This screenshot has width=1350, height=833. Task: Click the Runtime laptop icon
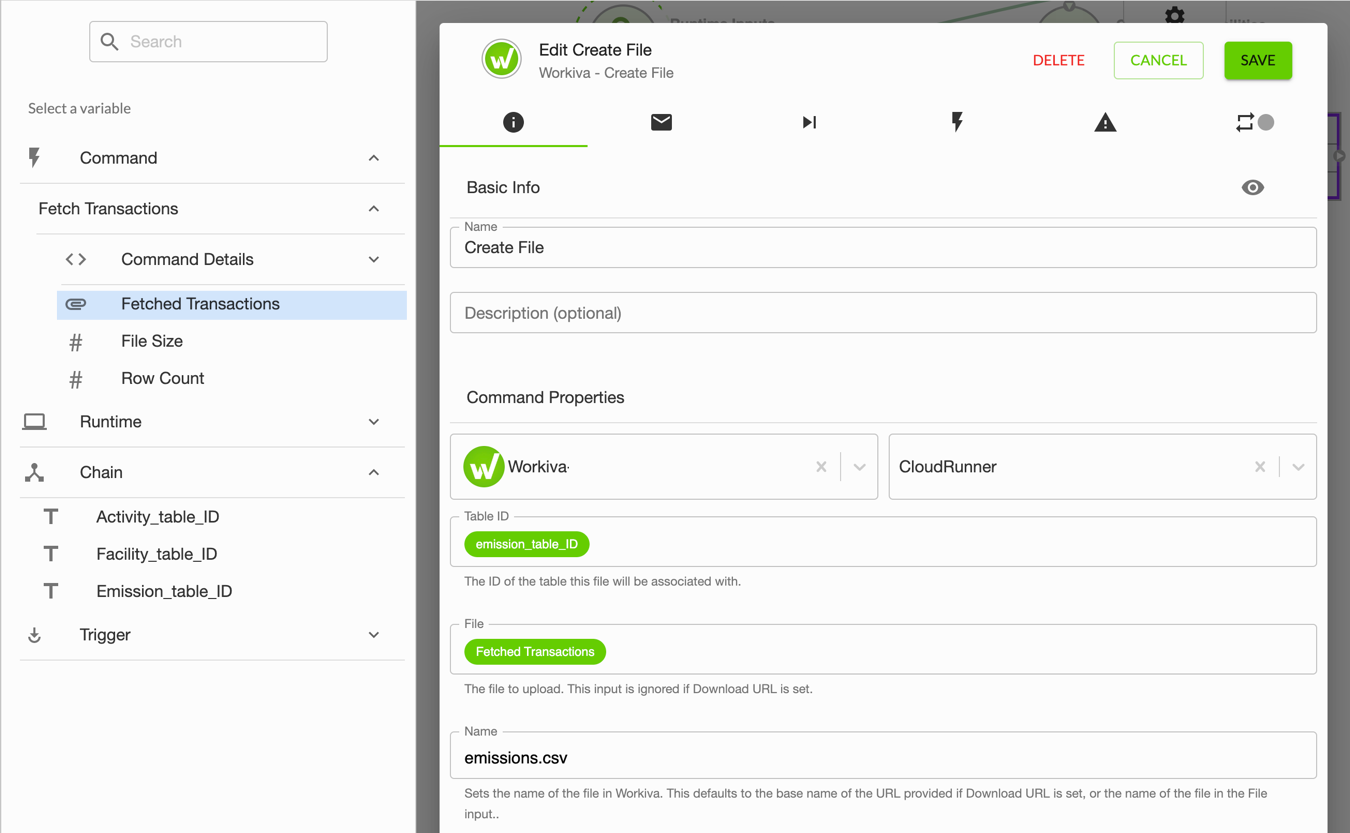click(35, 422)
